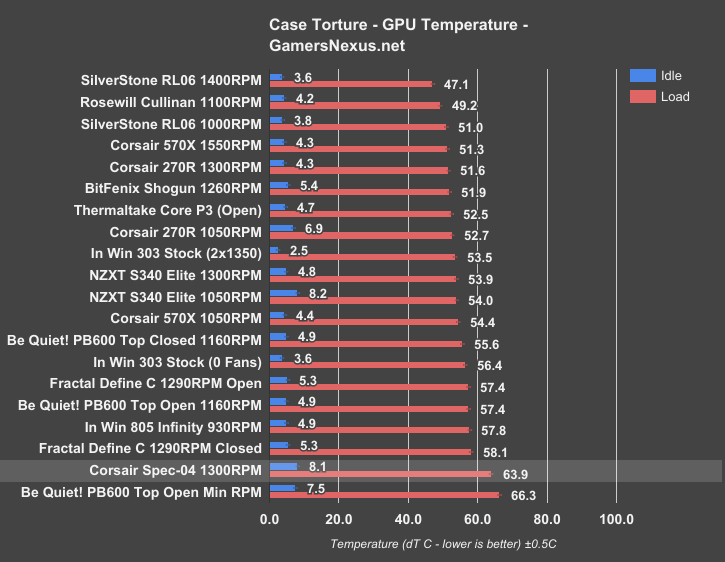The height and width of the screenshot is (562, 725).
Task: Click the Load legend label
Action: pos(677,97)
